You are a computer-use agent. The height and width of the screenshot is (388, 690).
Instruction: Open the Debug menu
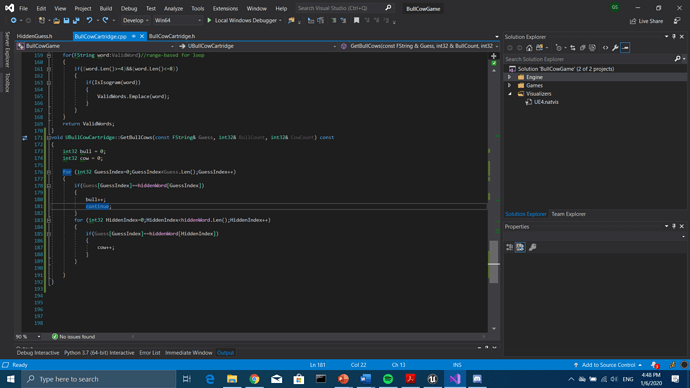129,8
